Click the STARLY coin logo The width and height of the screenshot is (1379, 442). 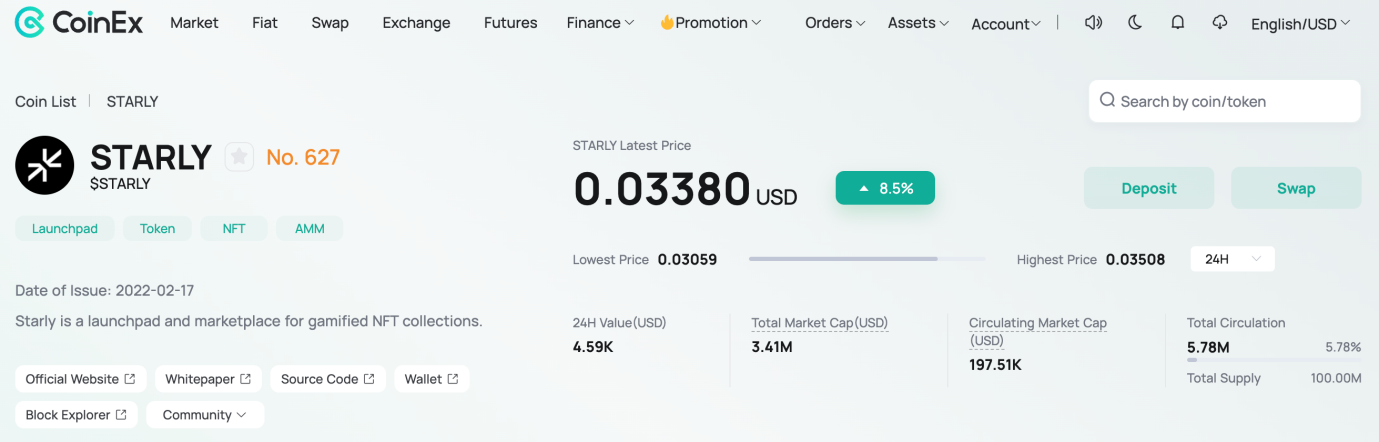(x=44, y=165)
